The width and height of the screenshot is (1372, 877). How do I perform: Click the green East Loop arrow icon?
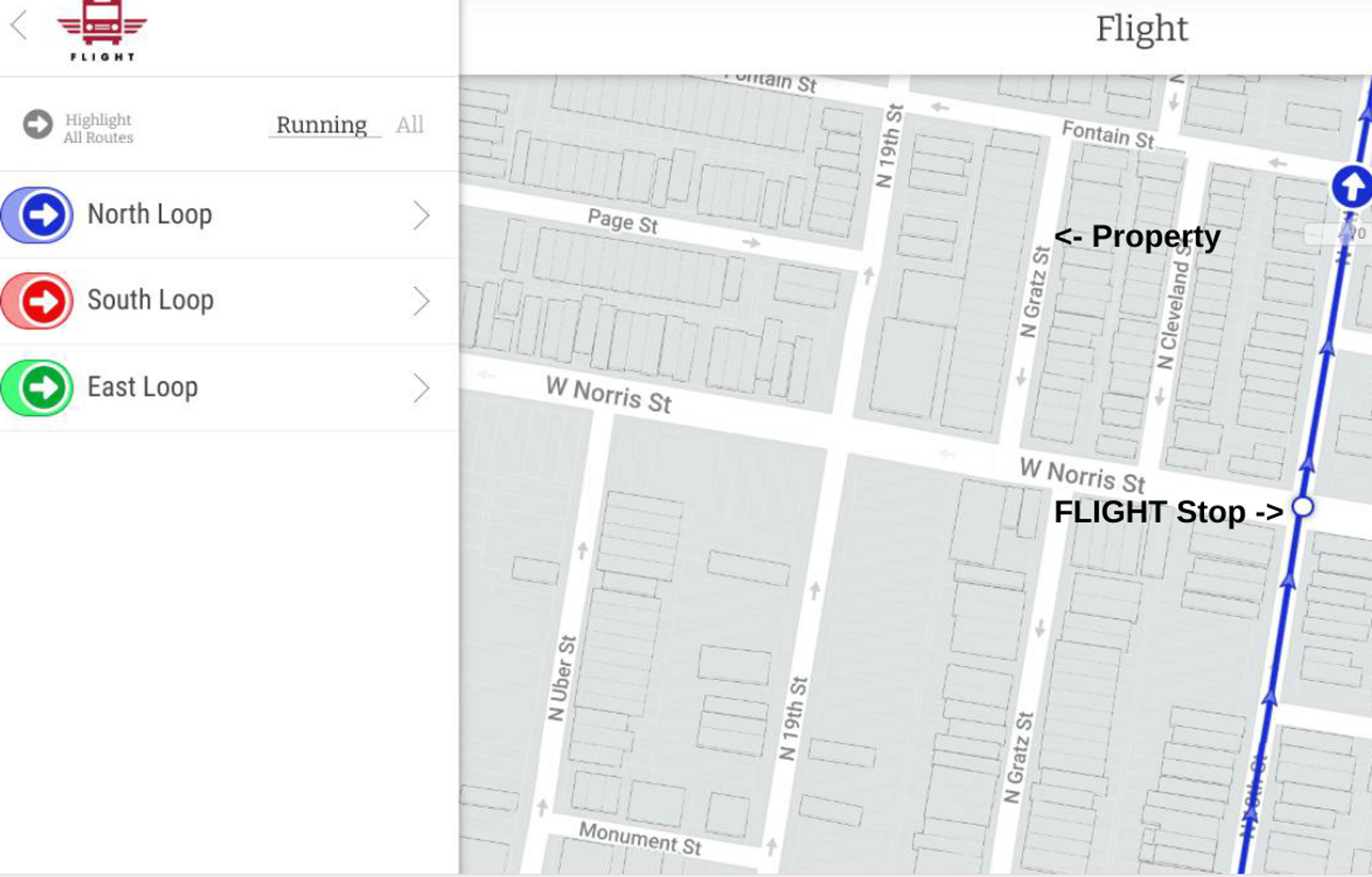tap(41, 388)
